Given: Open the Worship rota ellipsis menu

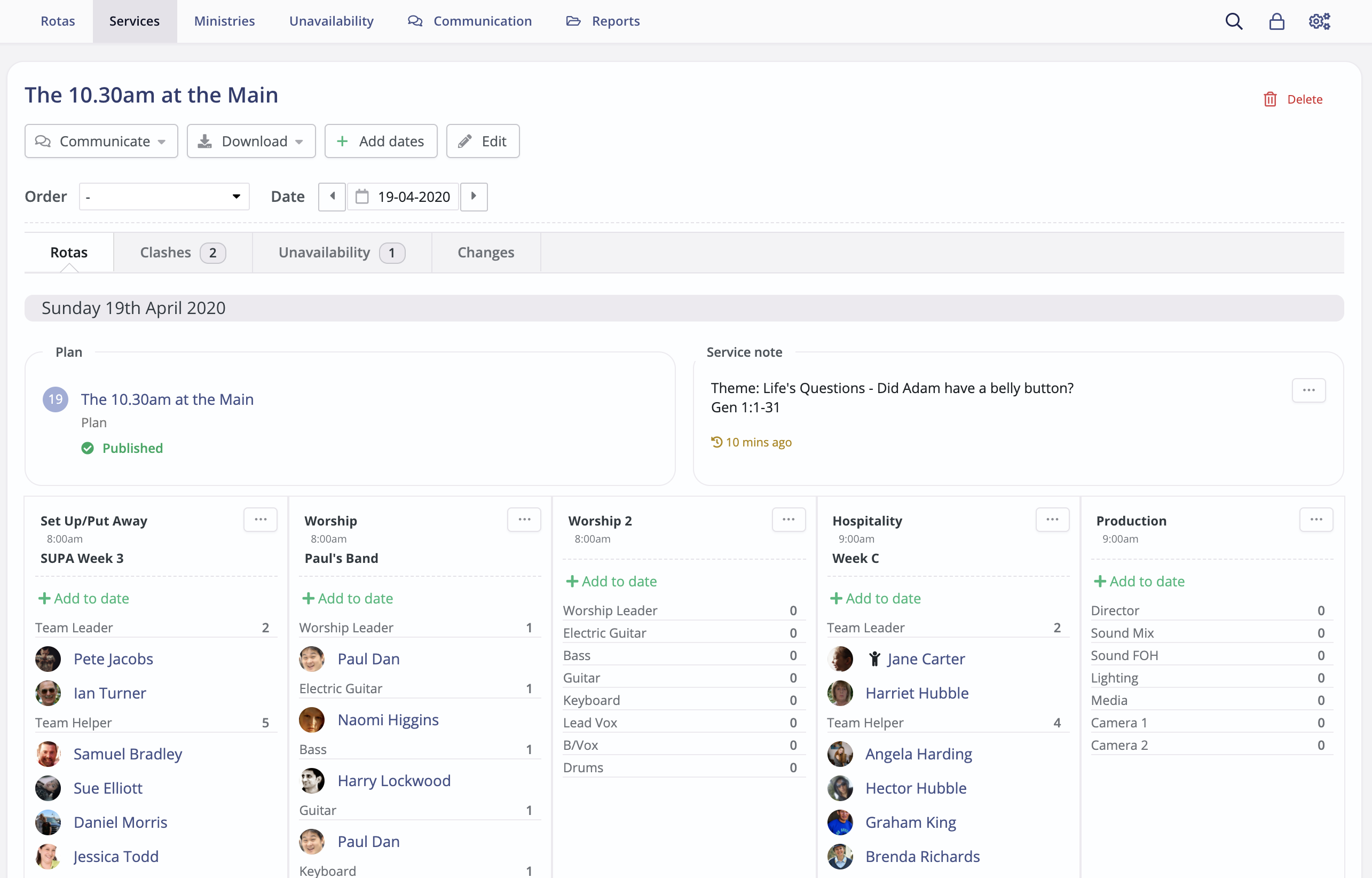Looking at the screenshot, I should 524,520.
